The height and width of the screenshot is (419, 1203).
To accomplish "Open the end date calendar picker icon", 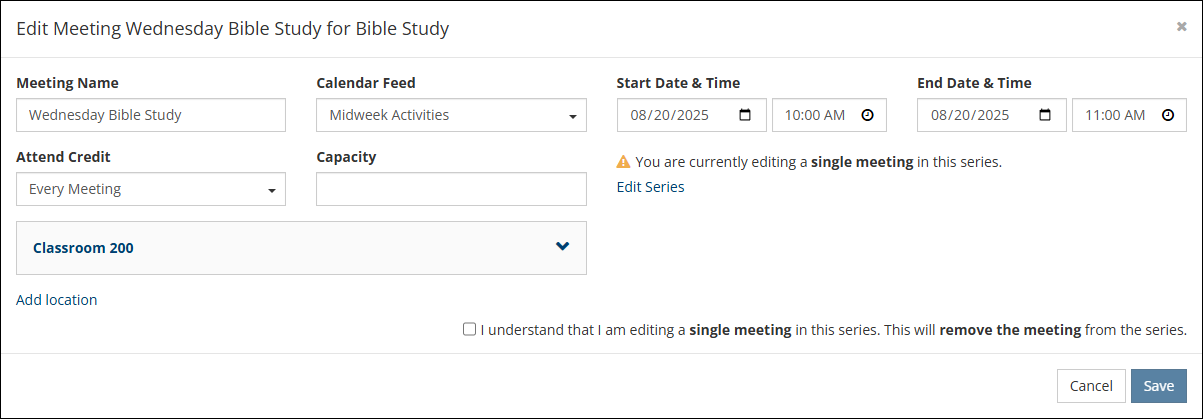I will pos(1045,115).
